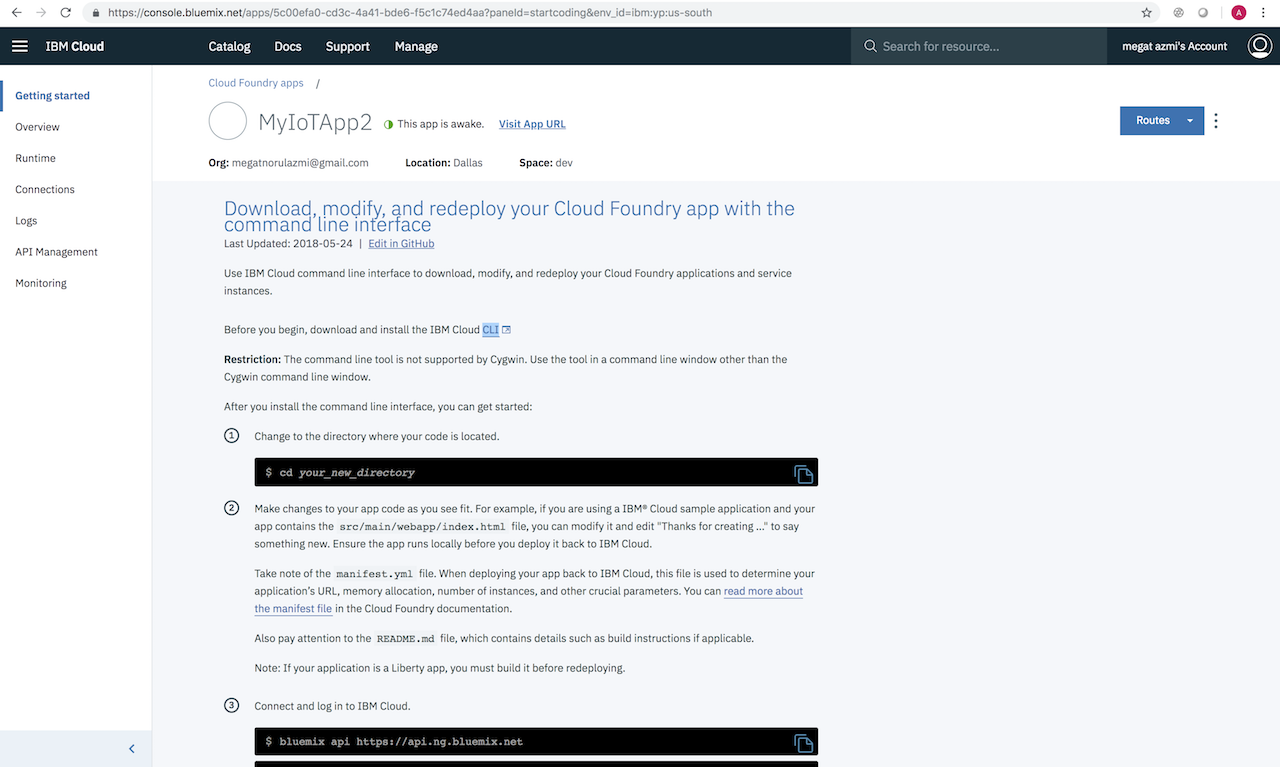Click the MyIoTApp2 app title

pyautogui.click(x=315, y=123)
